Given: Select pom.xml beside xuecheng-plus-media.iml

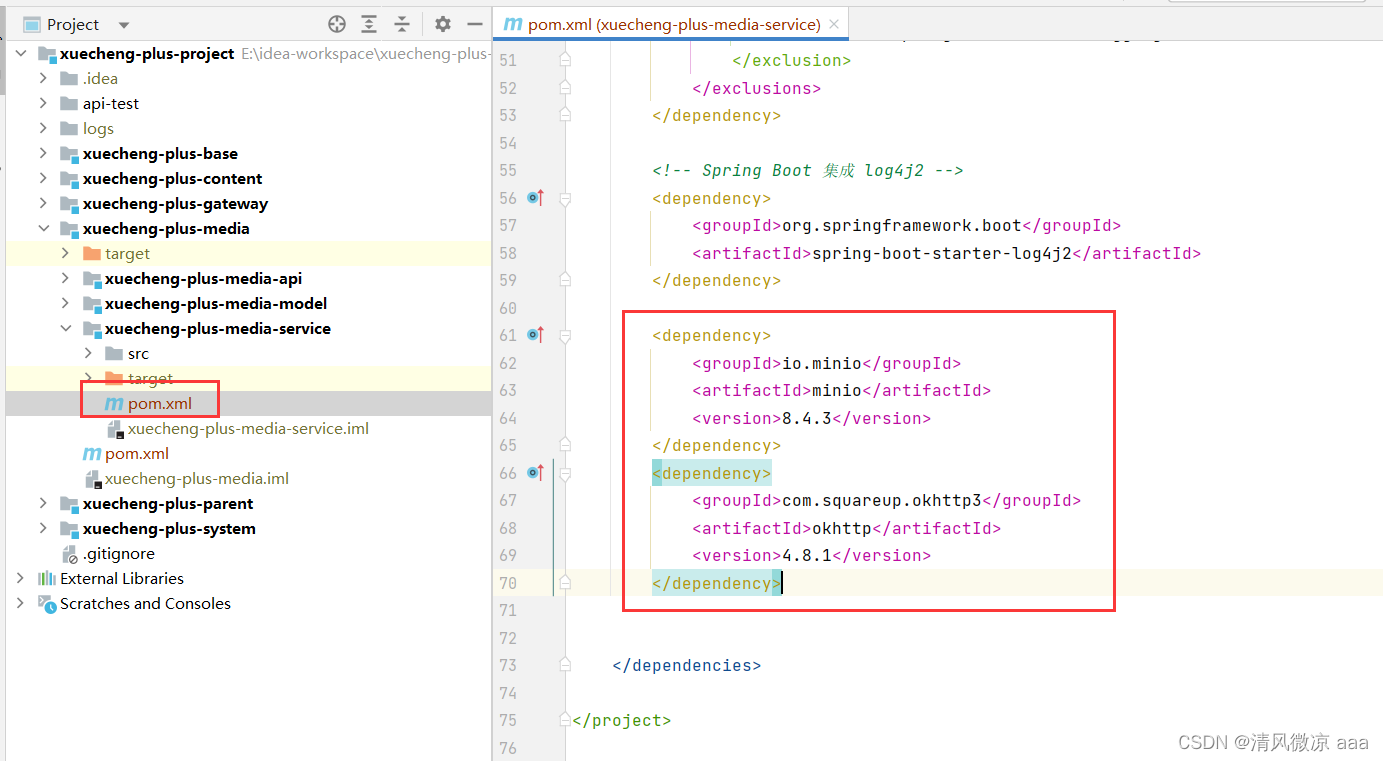Looking at the screenshot, I should tap(137, 453).
